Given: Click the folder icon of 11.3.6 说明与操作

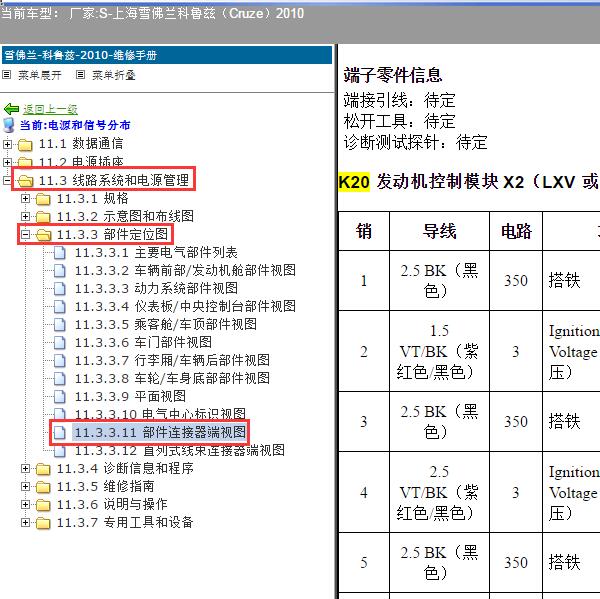Looking at the screenshot, I should click(x=43, y=505).
